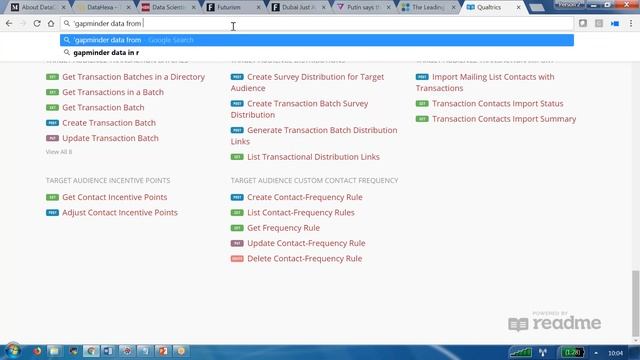
Task: Open the Chrome three-dot menu
Action: coord(631,24)
